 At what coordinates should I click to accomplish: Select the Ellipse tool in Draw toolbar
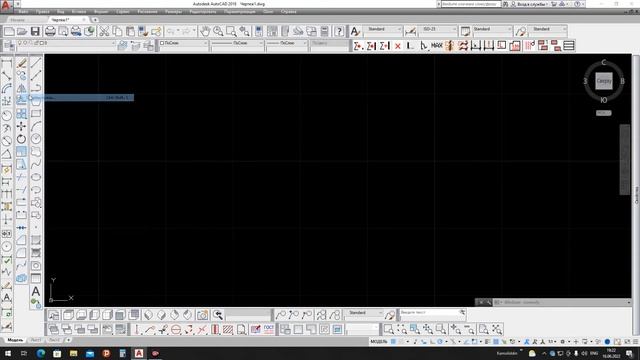click(36, 177)
